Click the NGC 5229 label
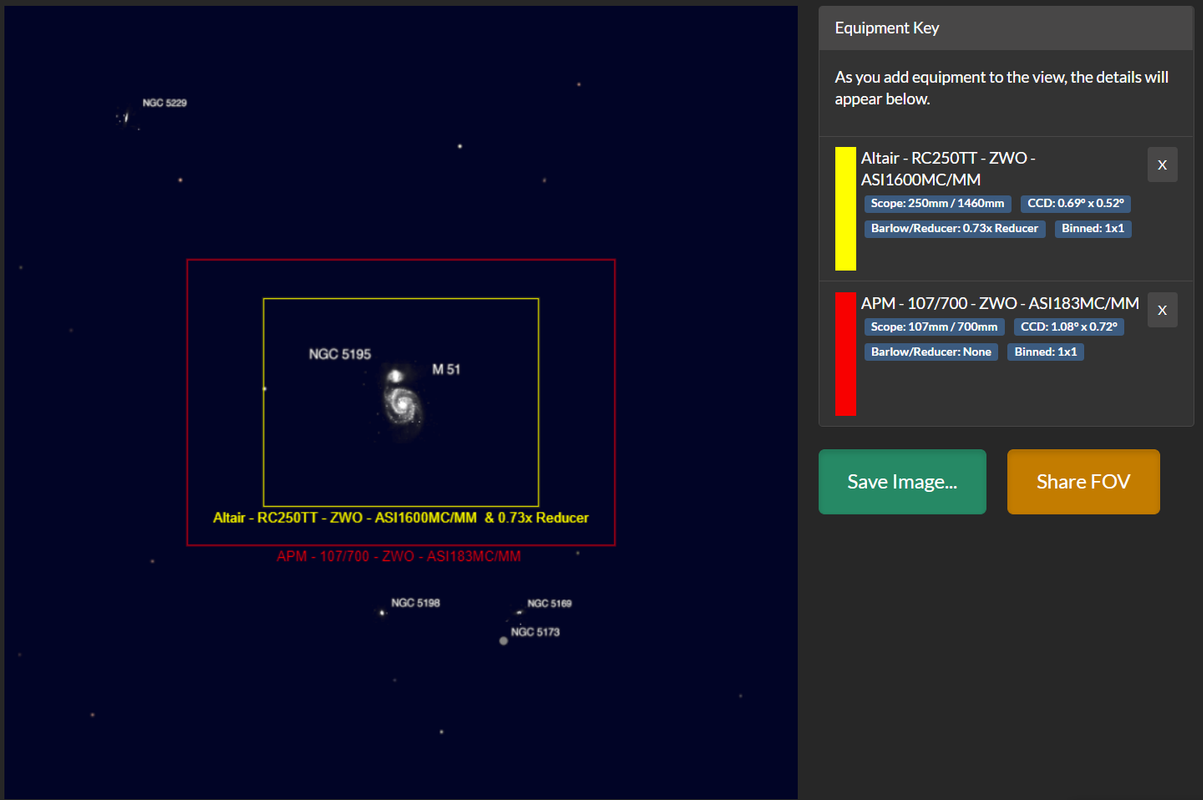This screenshot has height=800, width=1203. (164, 103)
